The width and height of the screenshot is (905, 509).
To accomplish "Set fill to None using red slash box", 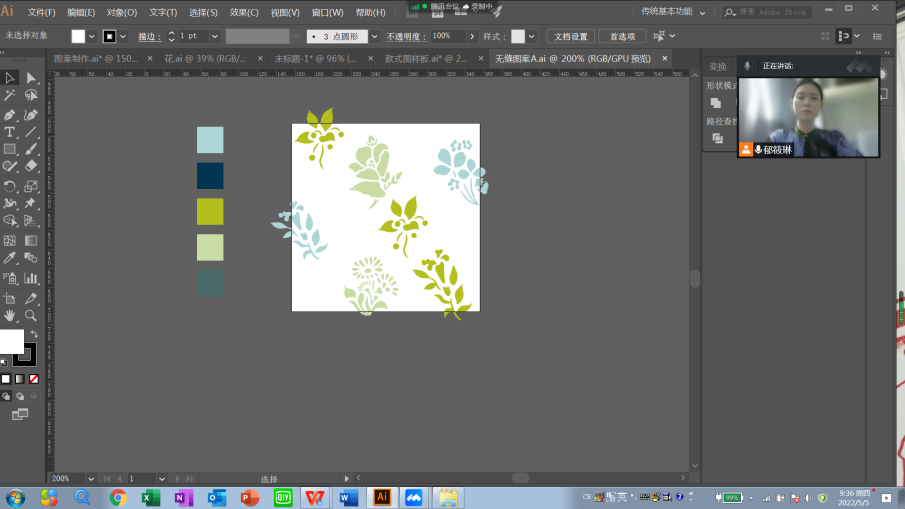I will pos(33,379).
